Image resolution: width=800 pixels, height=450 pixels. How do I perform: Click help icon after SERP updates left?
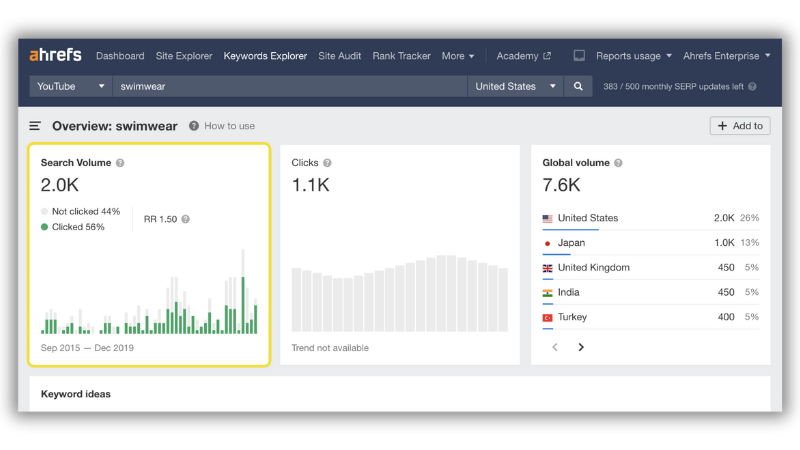[x=752, y=87]
